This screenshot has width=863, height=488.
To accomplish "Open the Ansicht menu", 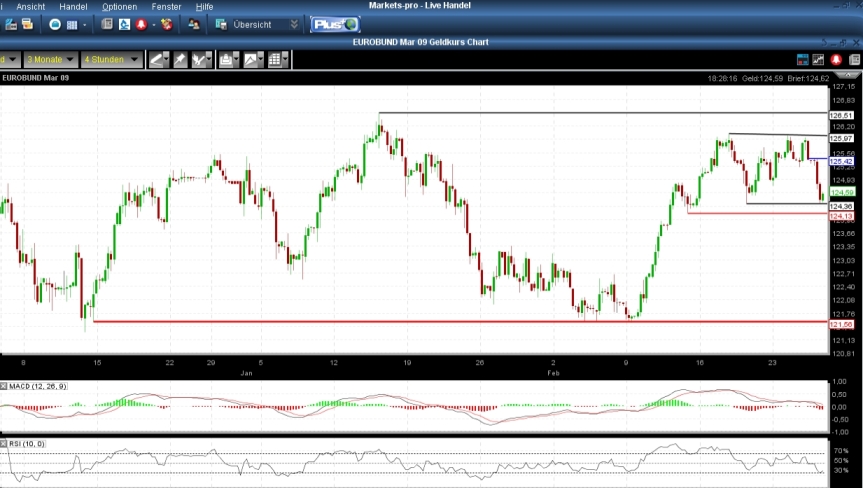I will (31, 7).
